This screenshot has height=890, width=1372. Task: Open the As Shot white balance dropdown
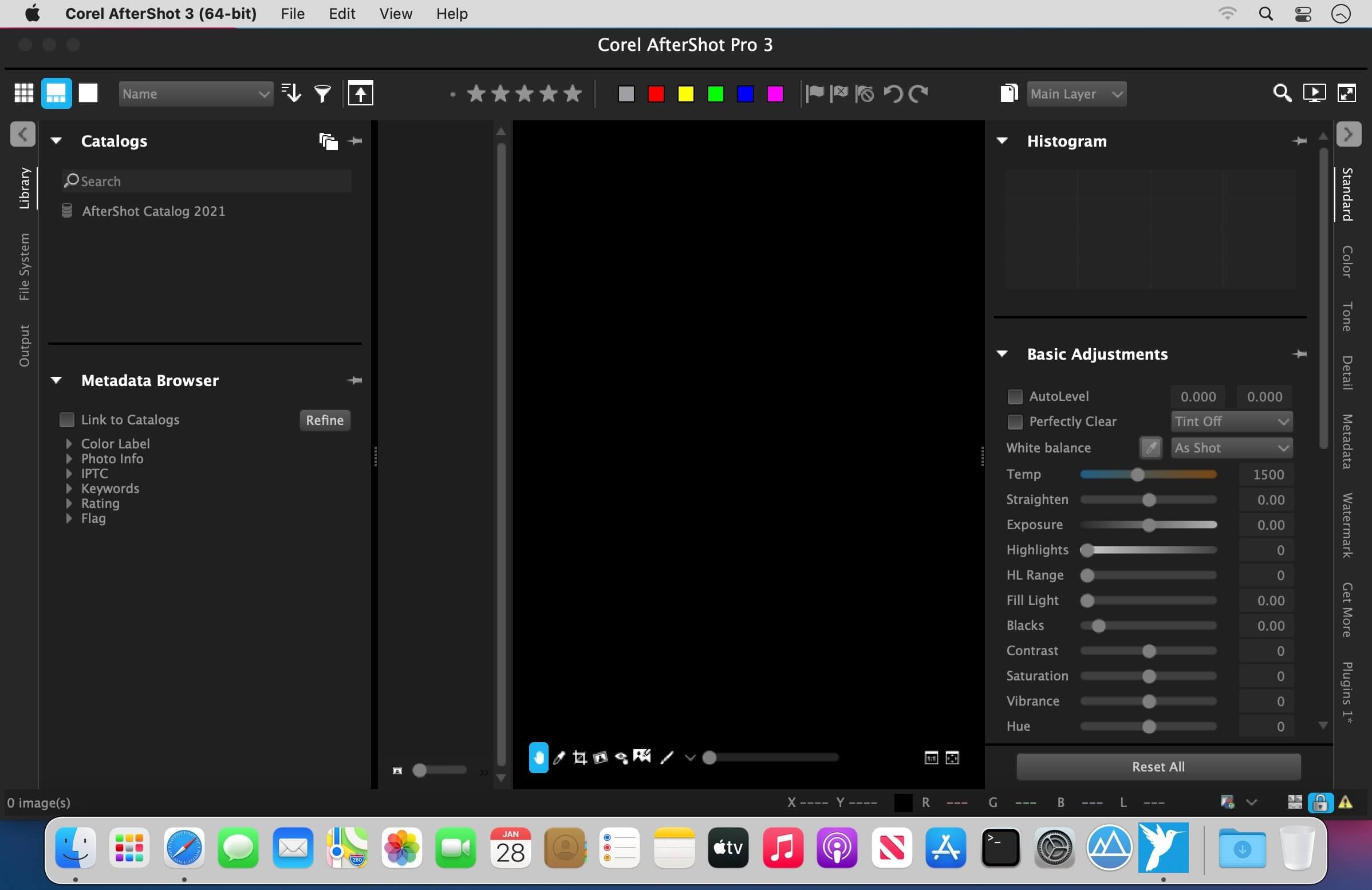1231,448
